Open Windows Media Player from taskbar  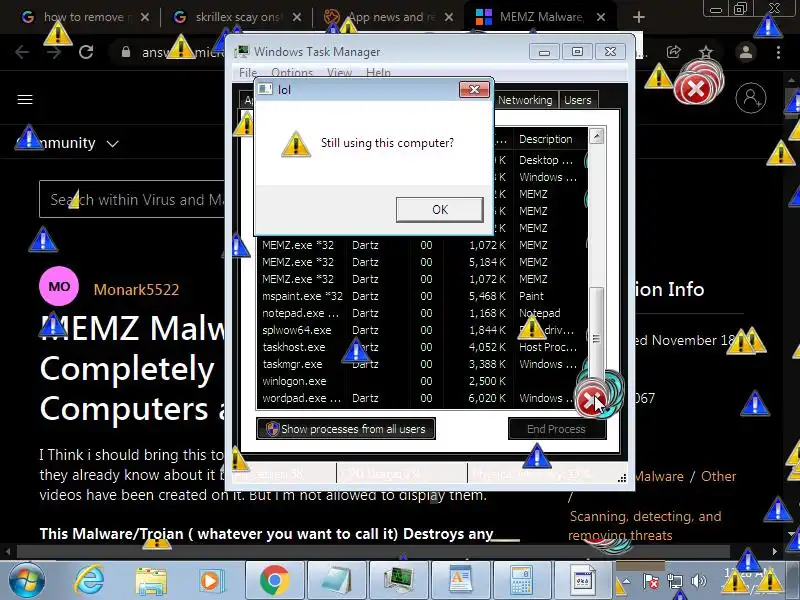tap(211, 581)
